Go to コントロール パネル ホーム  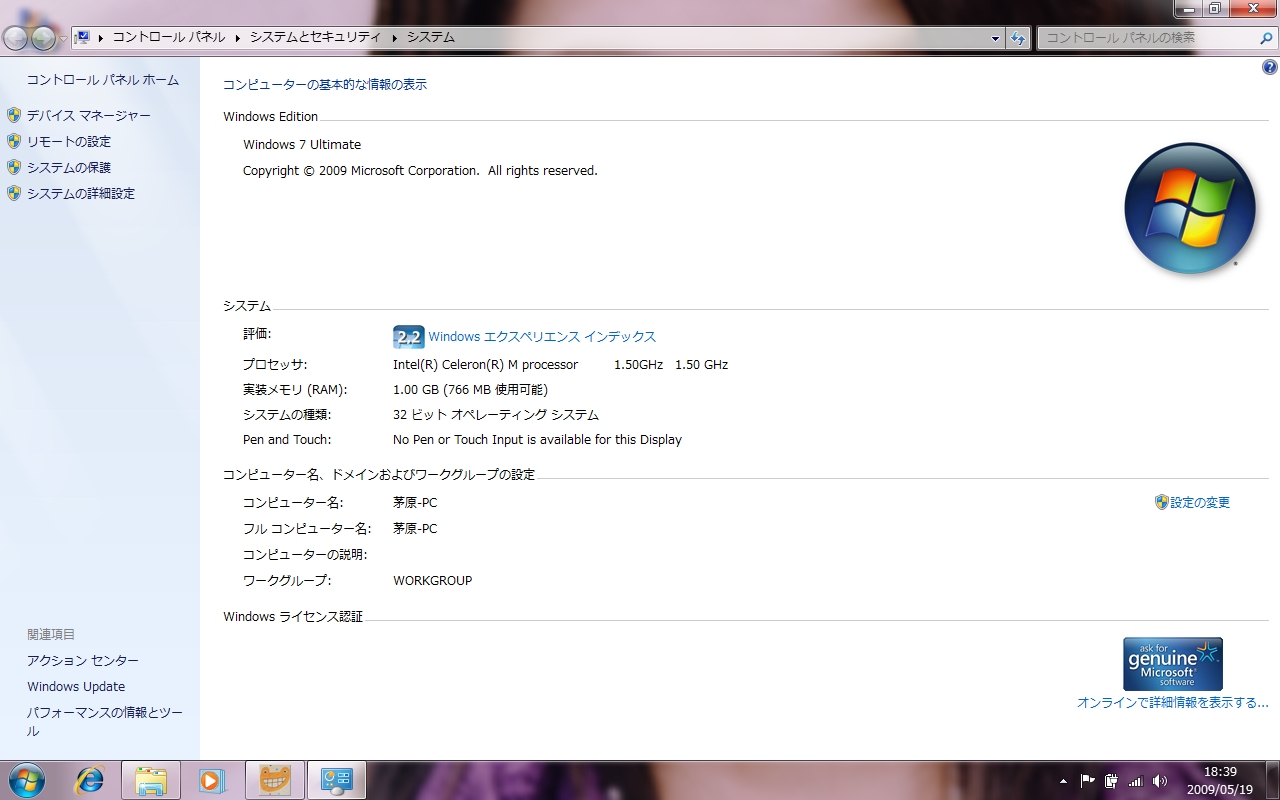(x=103, y=80)
